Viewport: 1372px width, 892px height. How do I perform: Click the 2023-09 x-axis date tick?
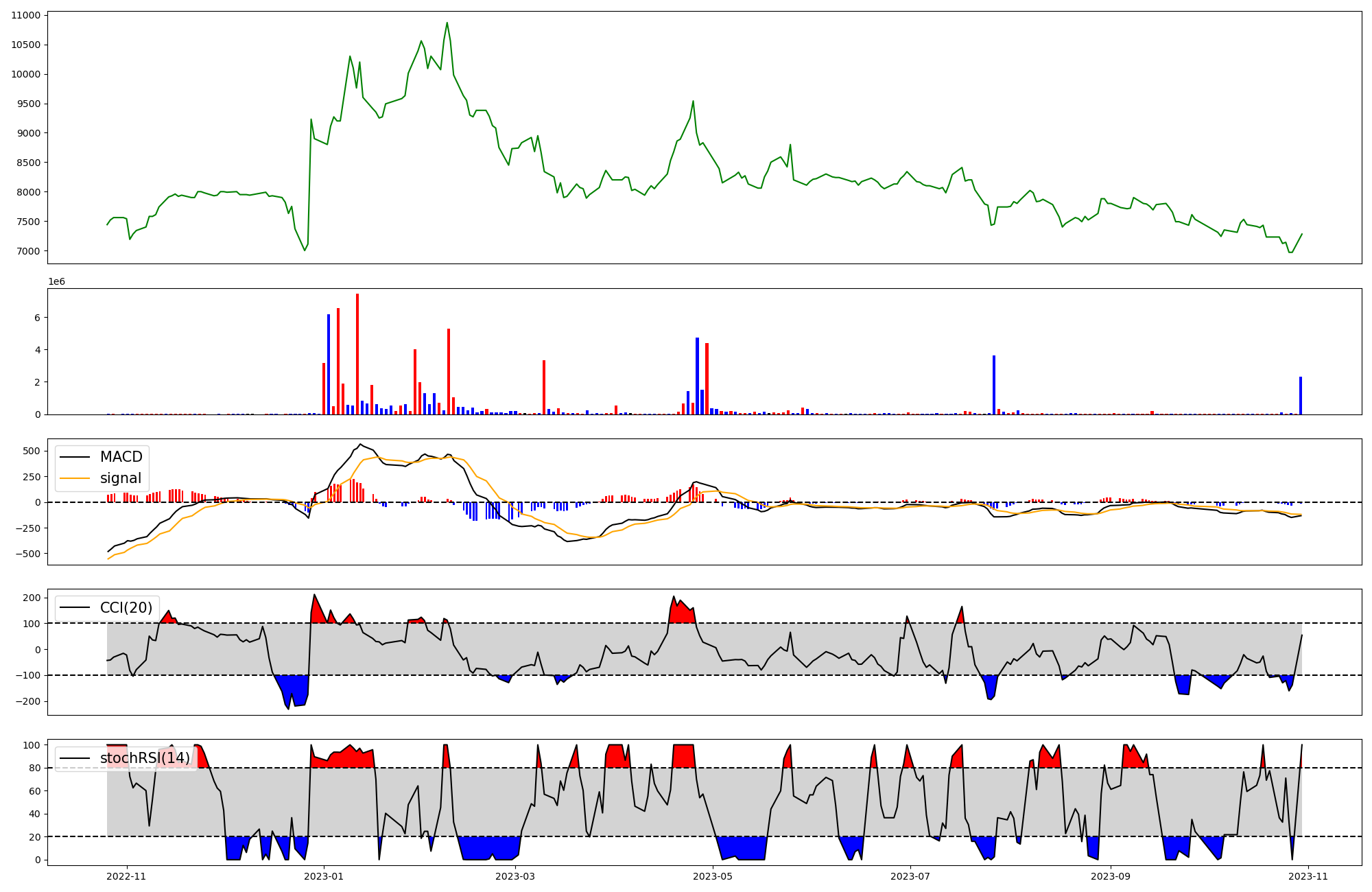[x=1110, y=876]
